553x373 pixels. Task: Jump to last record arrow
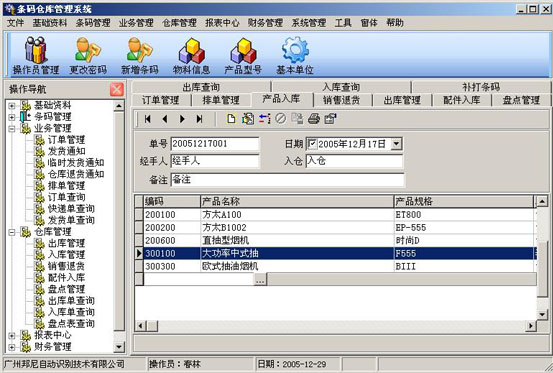199,119
